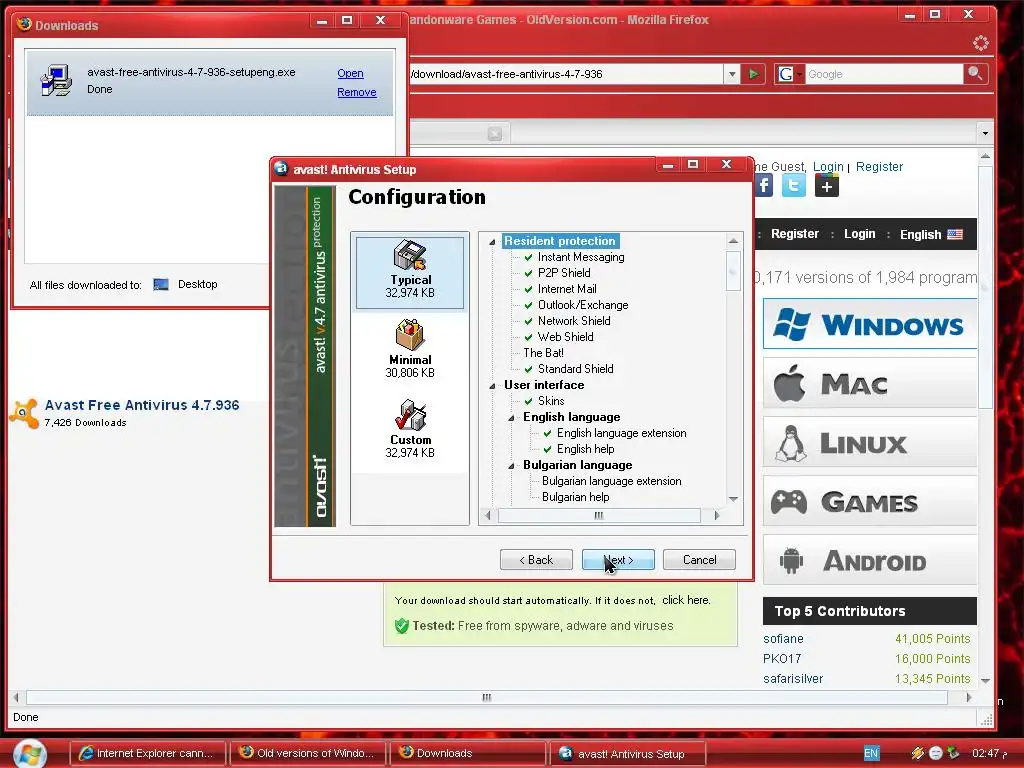
Task: Click the search magnifier icon in Firefox
Action: pyautogui.click(x=975, y=74)
